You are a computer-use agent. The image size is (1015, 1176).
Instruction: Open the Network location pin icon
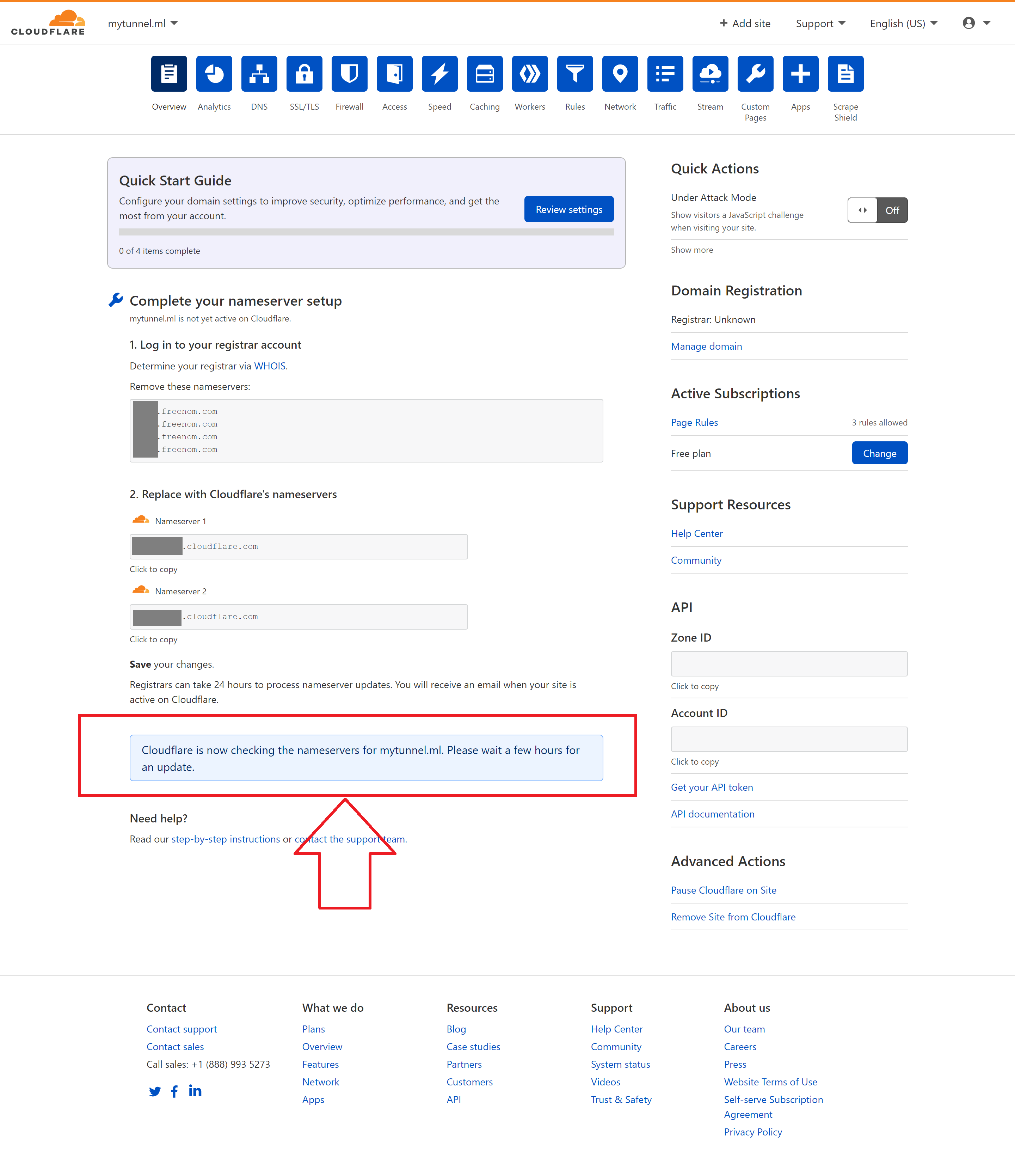(620, 74)
